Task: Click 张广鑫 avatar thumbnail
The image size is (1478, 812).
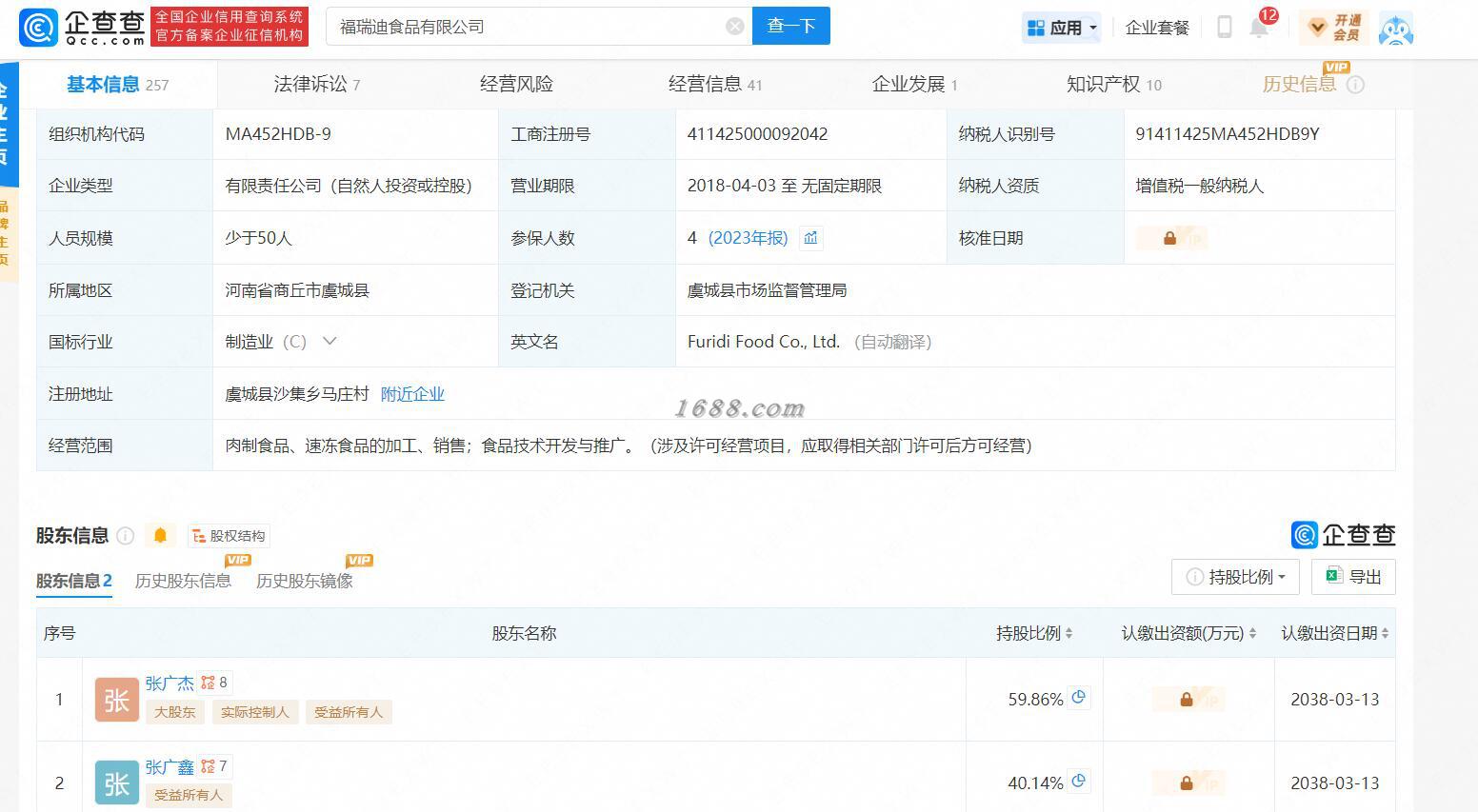Action: [117, 783]
